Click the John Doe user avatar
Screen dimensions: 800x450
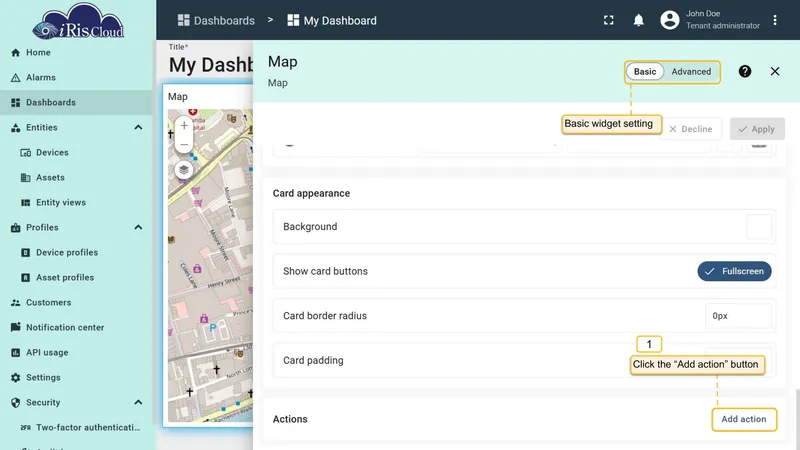[669, 20]
